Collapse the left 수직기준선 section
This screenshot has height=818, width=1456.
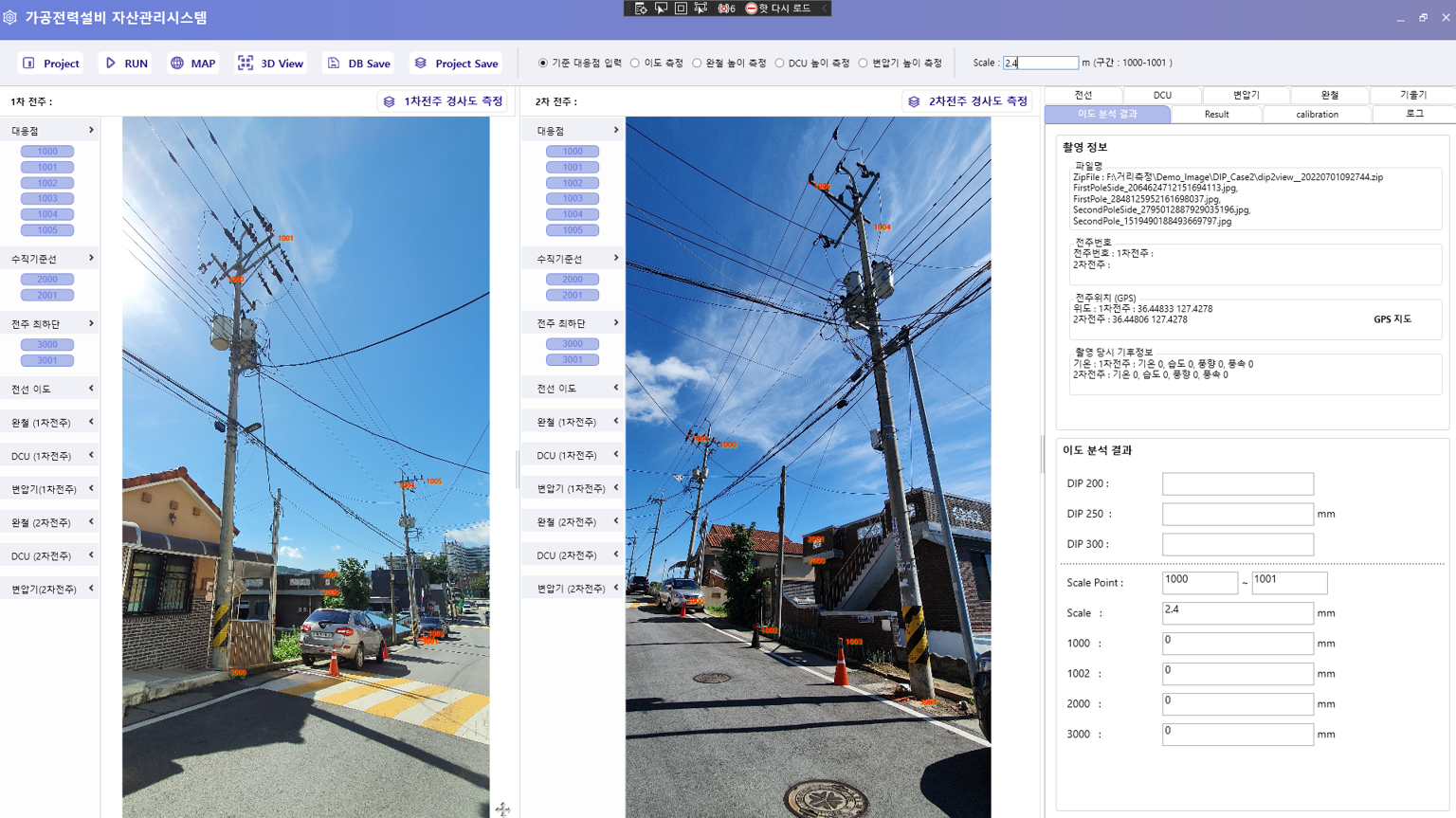(91, 258)
